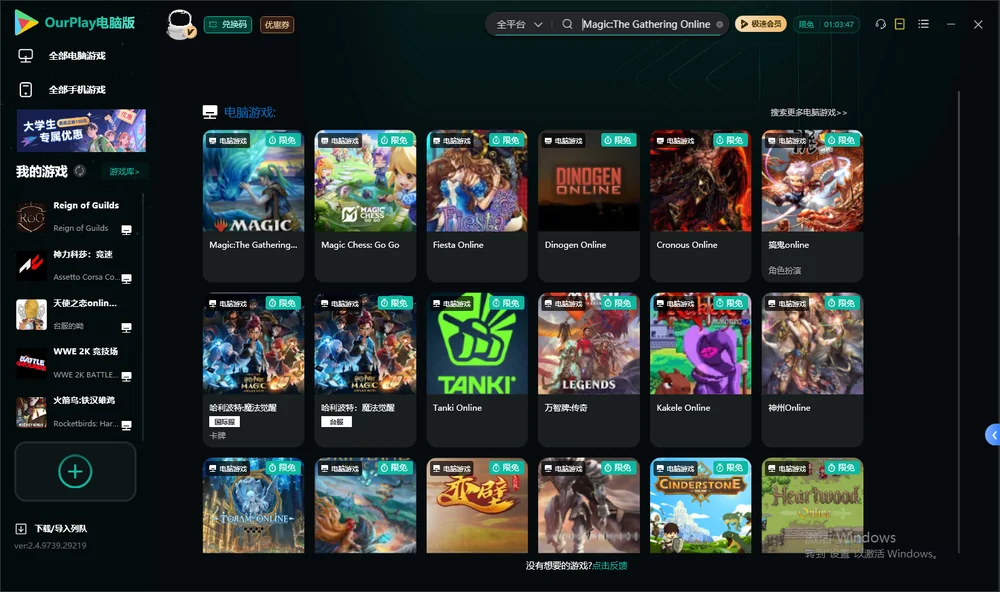Click the Reign of Guilds game icon
The width and height of the screenshot is (1000, 592).
point(31,217)
